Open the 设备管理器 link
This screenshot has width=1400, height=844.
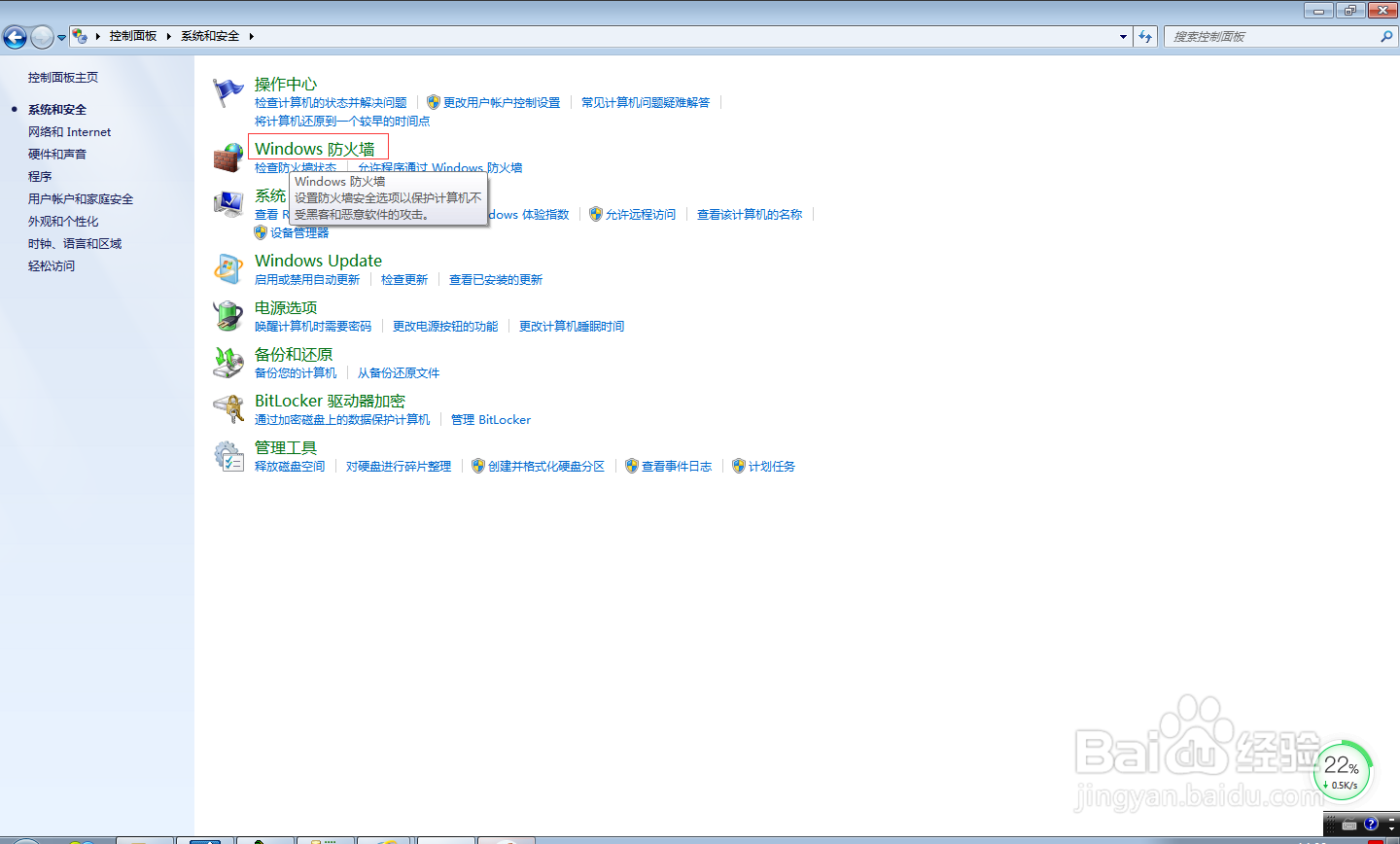pyautogui.click(x=299, y=232)
